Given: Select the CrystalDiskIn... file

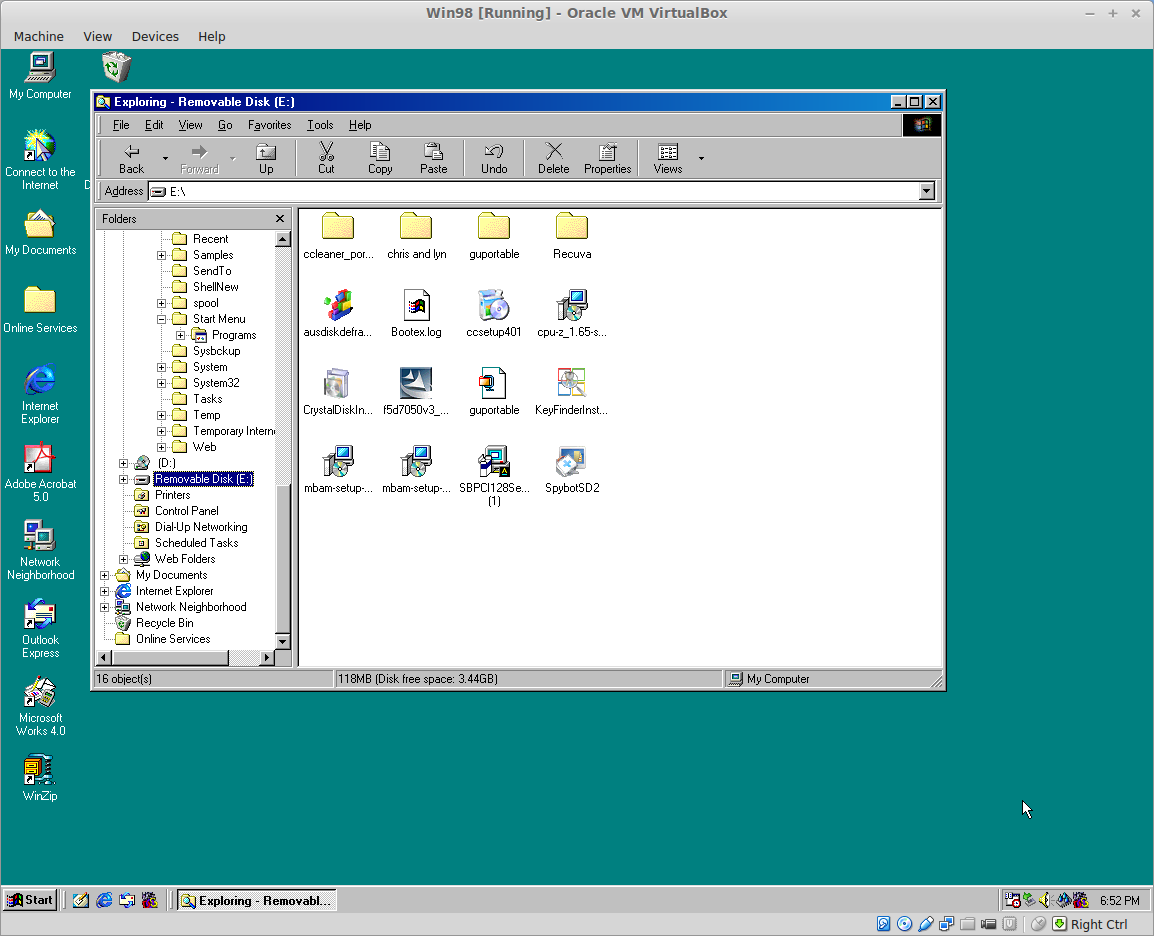Looking at the screenshot, I should (x=338, y=392).
